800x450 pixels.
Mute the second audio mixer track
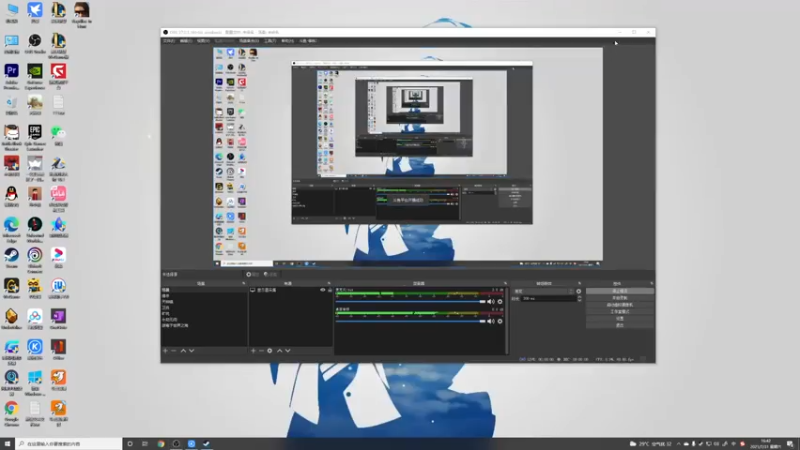490,321
